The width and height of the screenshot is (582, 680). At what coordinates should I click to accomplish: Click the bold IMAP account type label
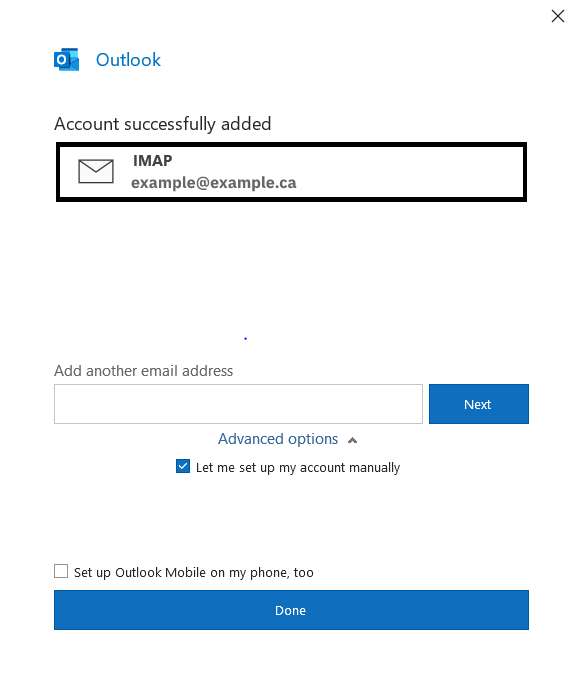153,160
